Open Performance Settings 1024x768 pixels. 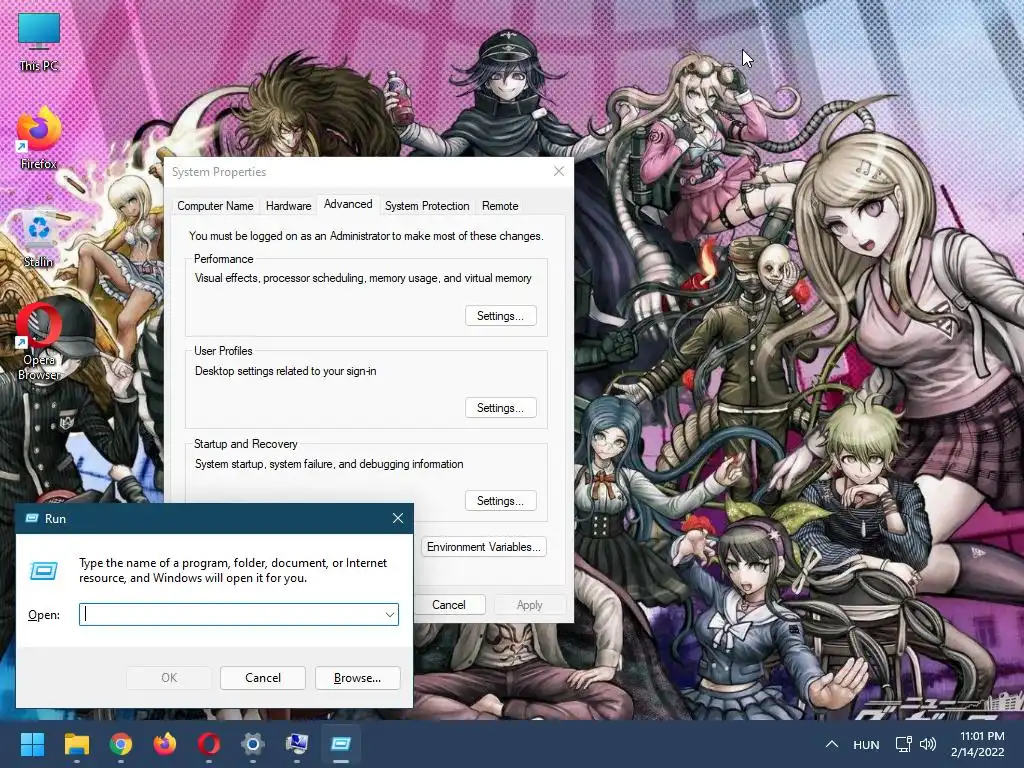(x=501, y=316)
